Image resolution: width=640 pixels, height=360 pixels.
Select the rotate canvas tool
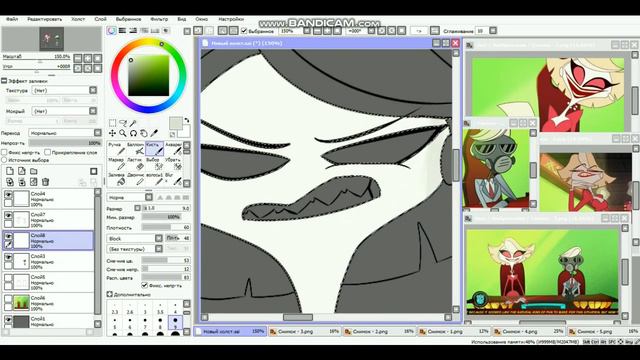pyautogui.click(x=133, y=133)
